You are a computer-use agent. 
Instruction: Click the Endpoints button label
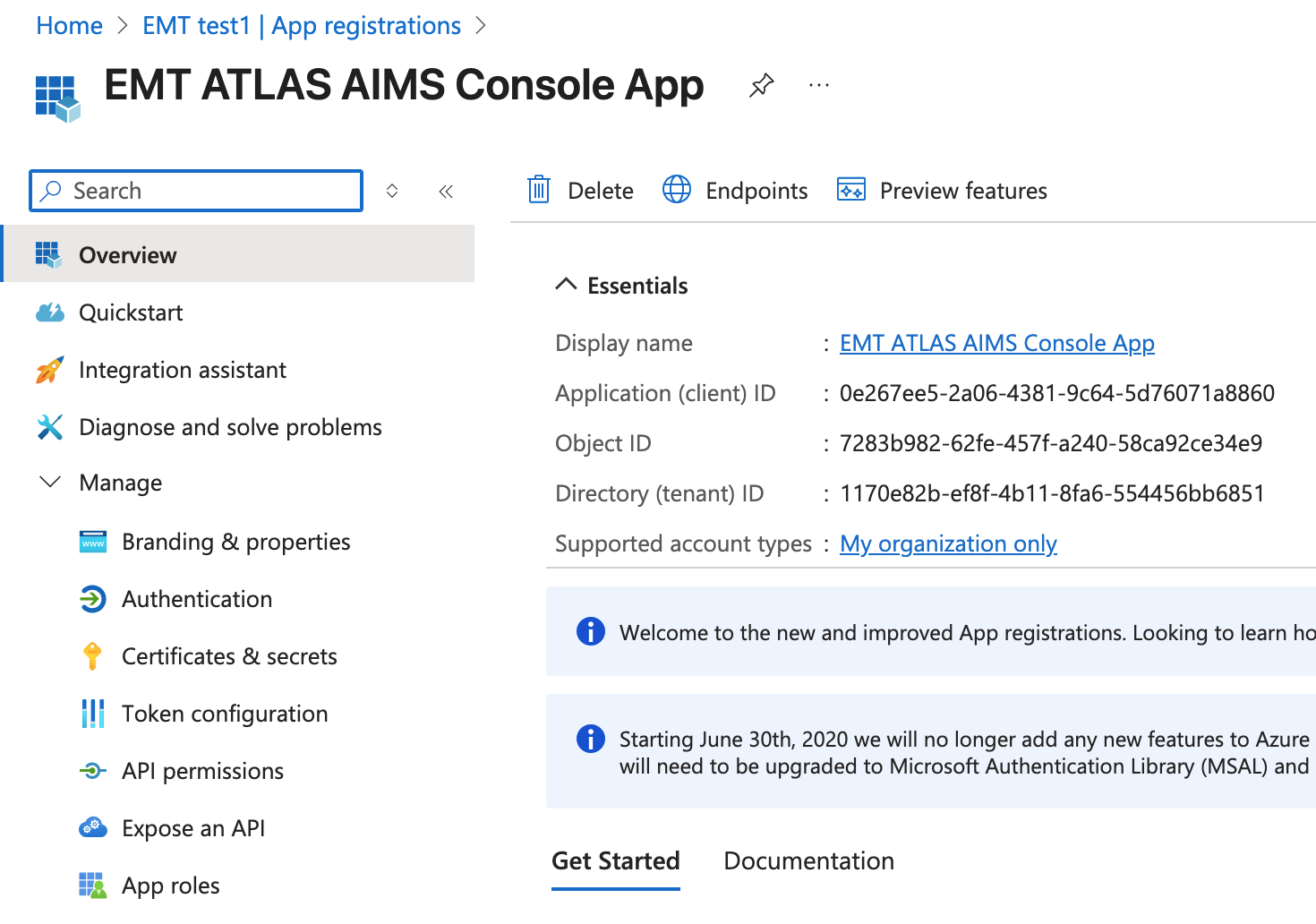pyautogui.click(x=756, y=191)
